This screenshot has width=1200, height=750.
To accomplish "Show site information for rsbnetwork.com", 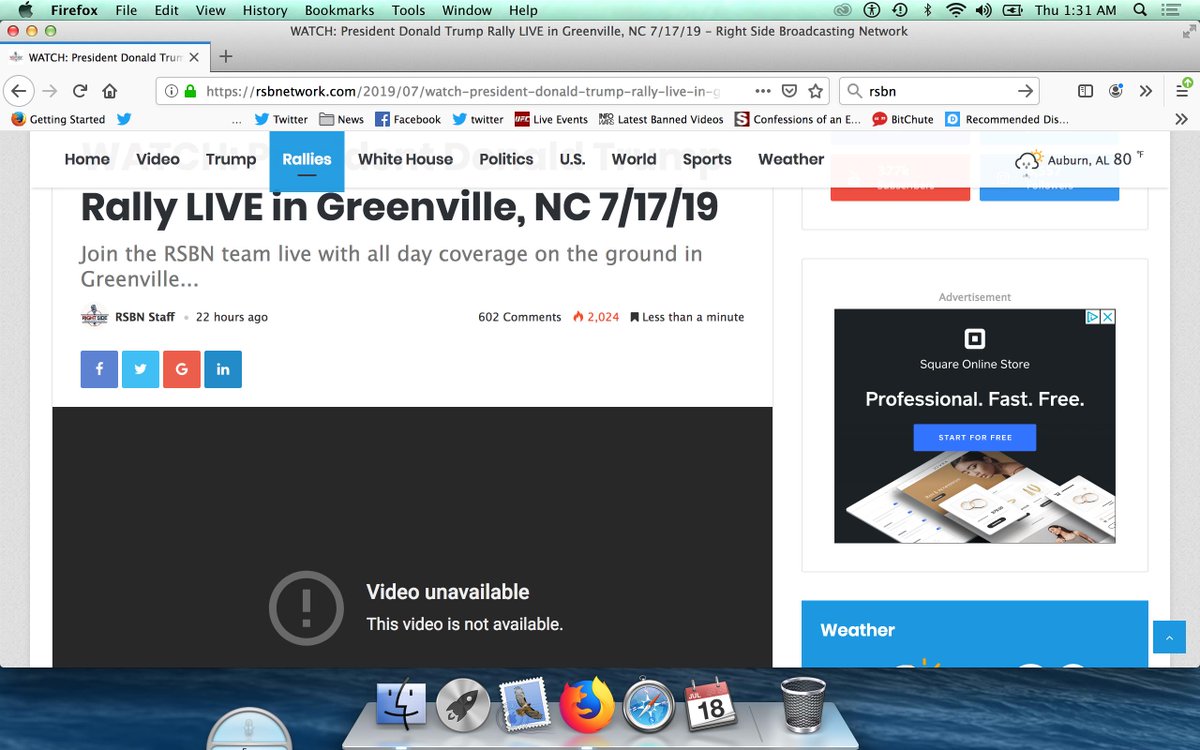I will point(171,91).
